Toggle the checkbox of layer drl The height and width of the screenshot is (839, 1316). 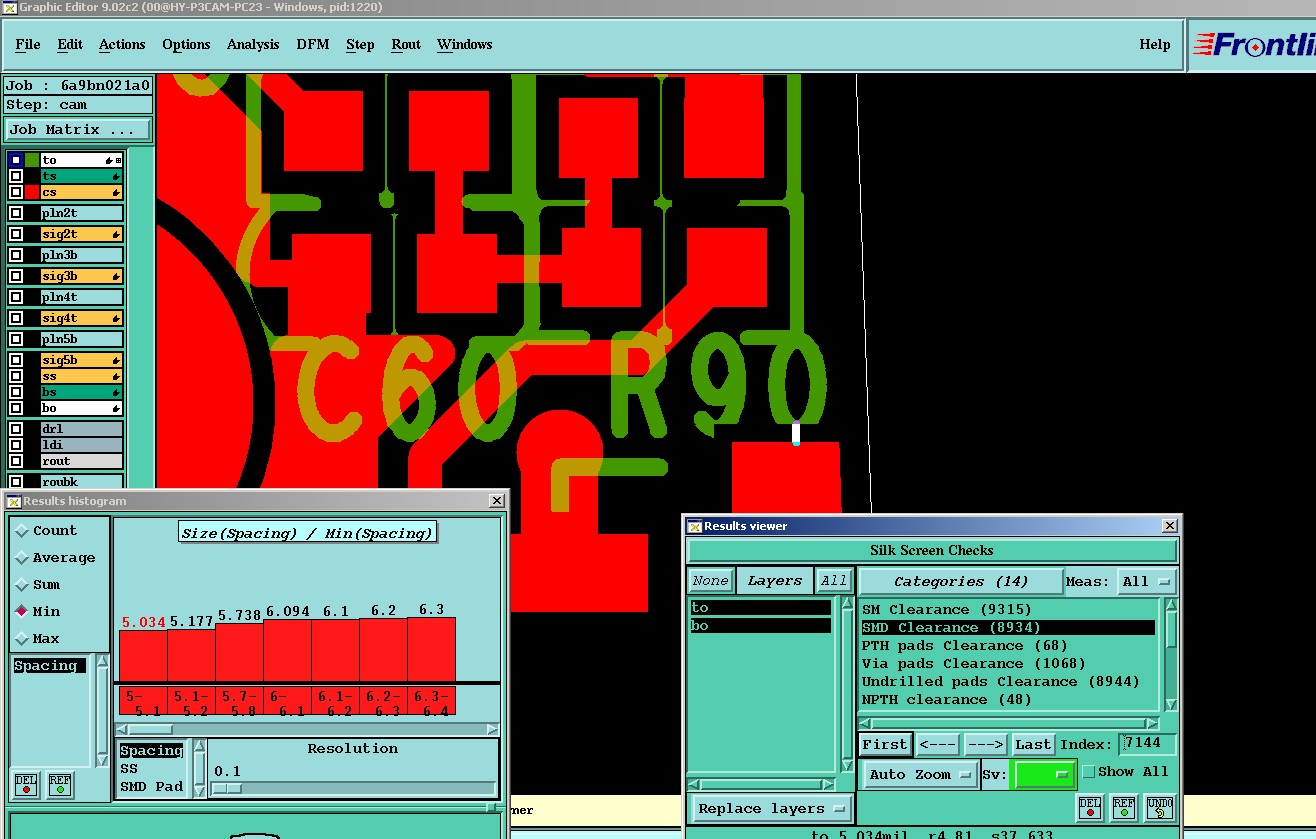(16, 429)
